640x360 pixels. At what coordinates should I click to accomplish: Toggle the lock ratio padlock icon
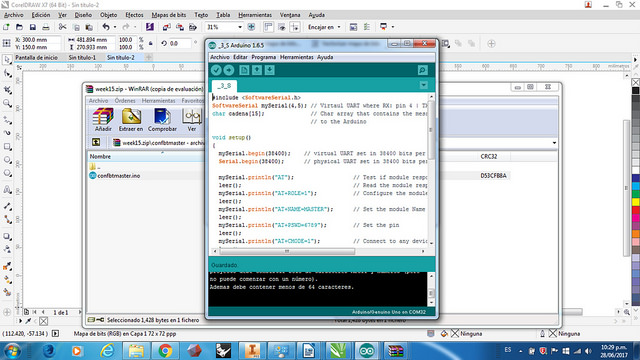[x=151, y=43]
